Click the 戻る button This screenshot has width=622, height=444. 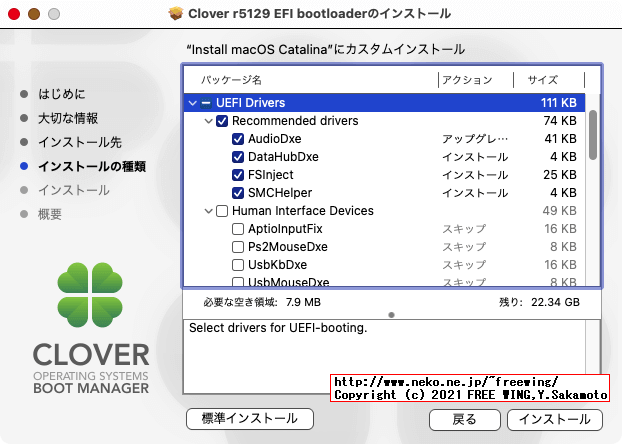(x=465, y=419)
